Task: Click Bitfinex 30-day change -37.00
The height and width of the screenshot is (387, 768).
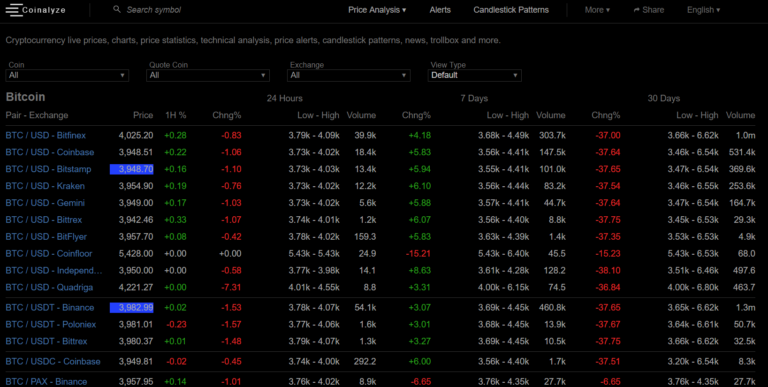Action: click(608, 135)
